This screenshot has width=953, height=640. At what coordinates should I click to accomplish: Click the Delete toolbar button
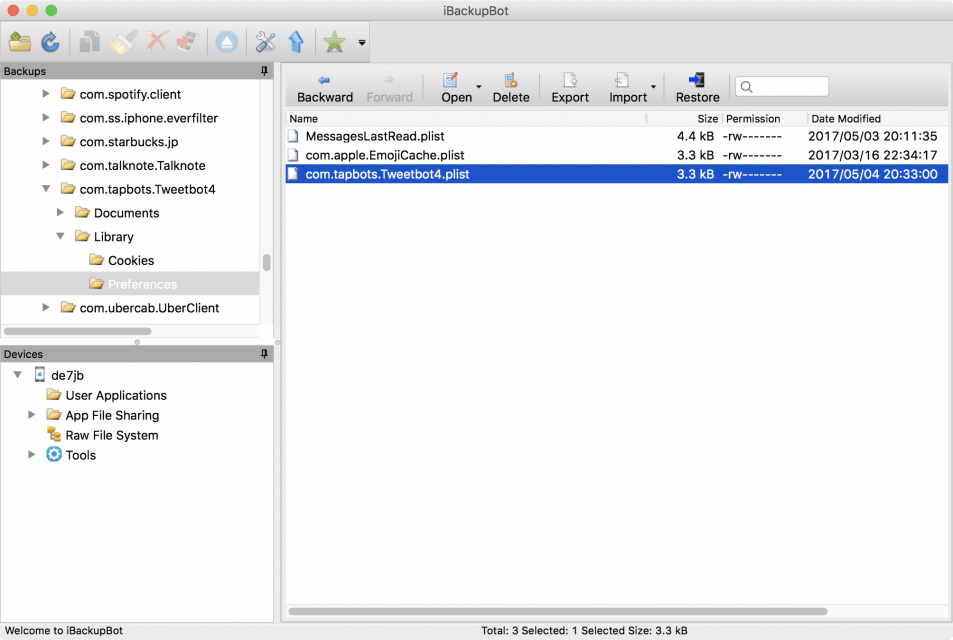tap(511, 89)
